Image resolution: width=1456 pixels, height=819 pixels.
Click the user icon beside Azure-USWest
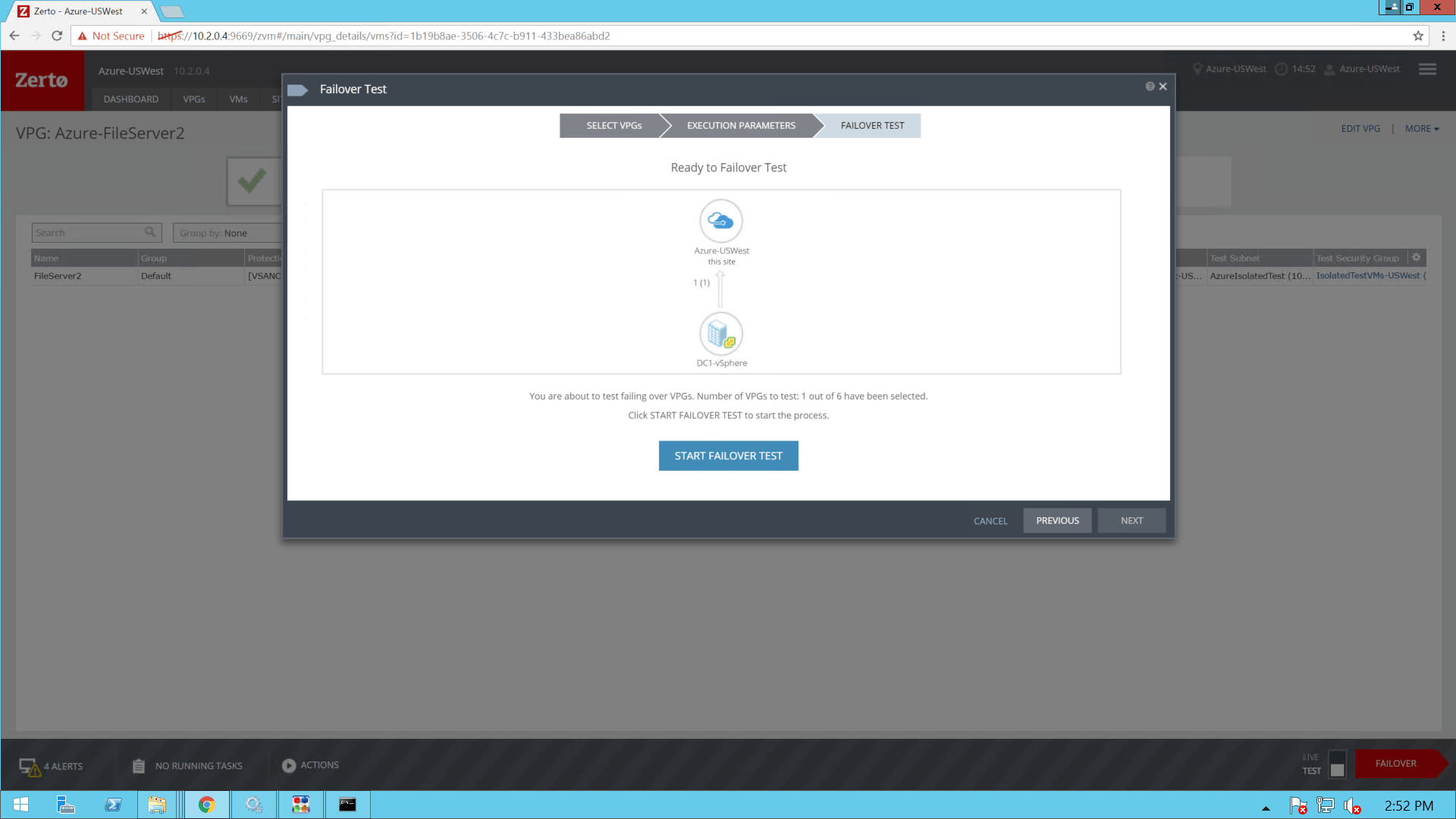click(x=1329, y=69)
